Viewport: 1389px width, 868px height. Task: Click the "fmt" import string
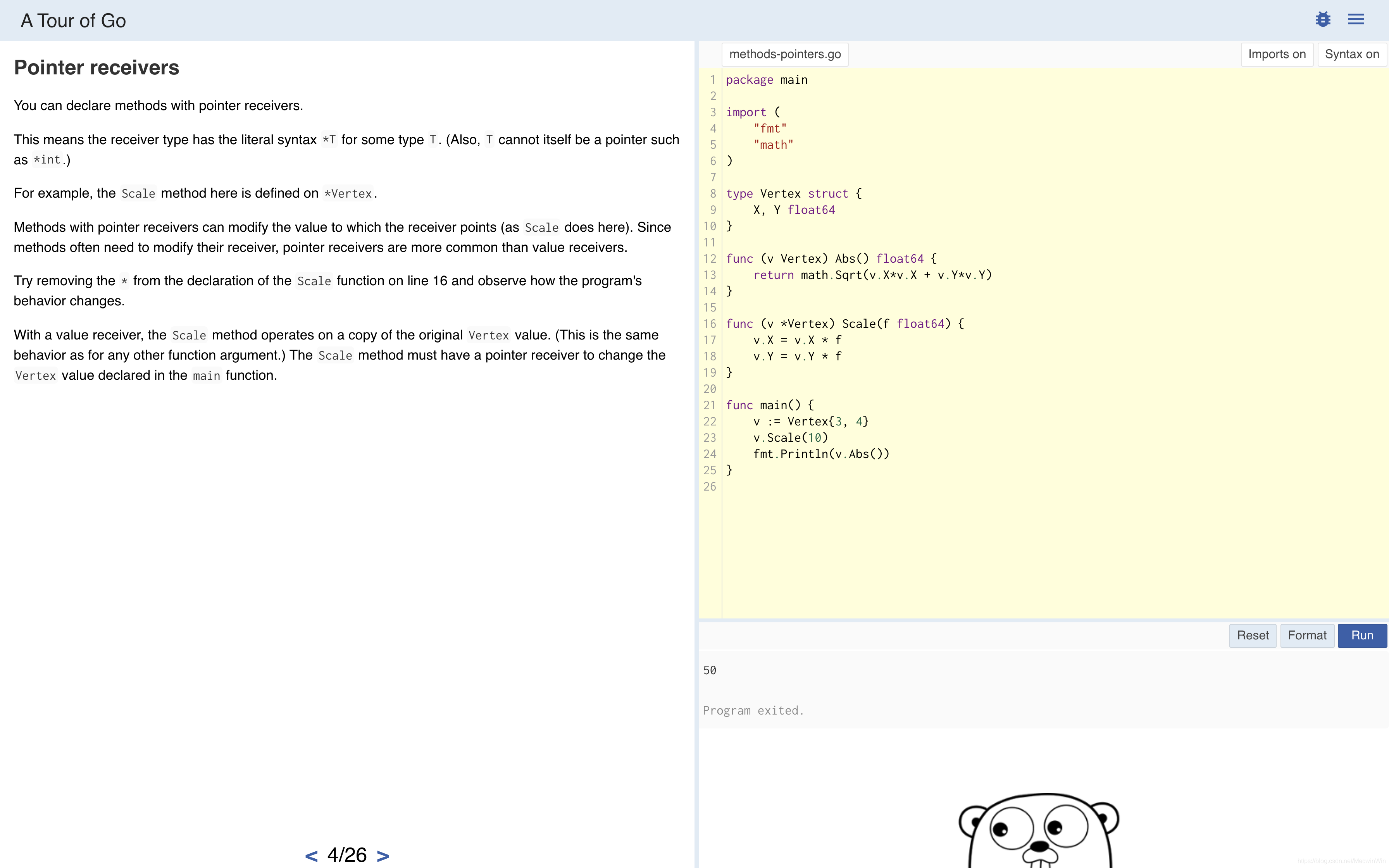pos(770,129)
